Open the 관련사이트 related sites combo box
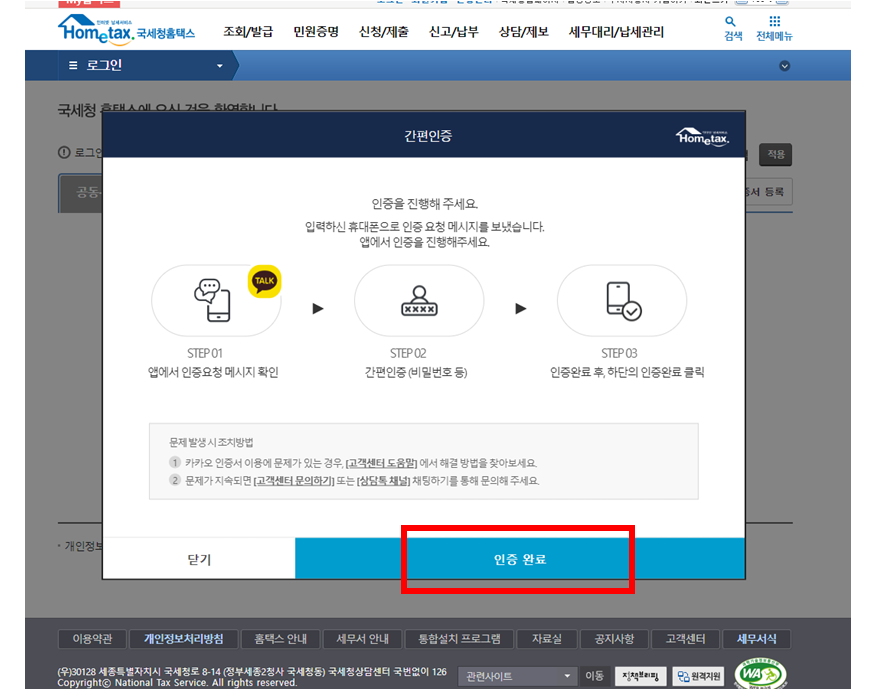This screenshot has width=870, height=697. point(515,677)
